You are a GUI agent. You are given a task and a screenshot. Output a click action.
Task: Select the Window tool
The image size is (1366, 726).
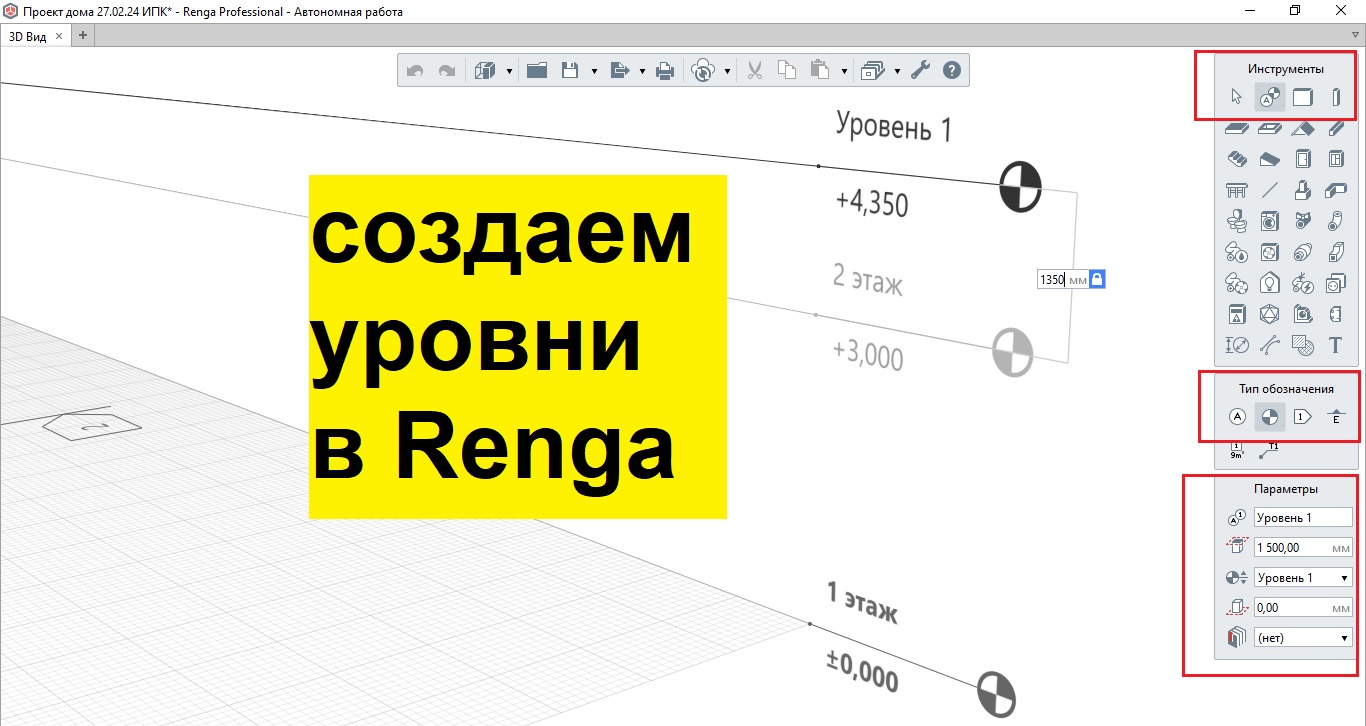1335,159
